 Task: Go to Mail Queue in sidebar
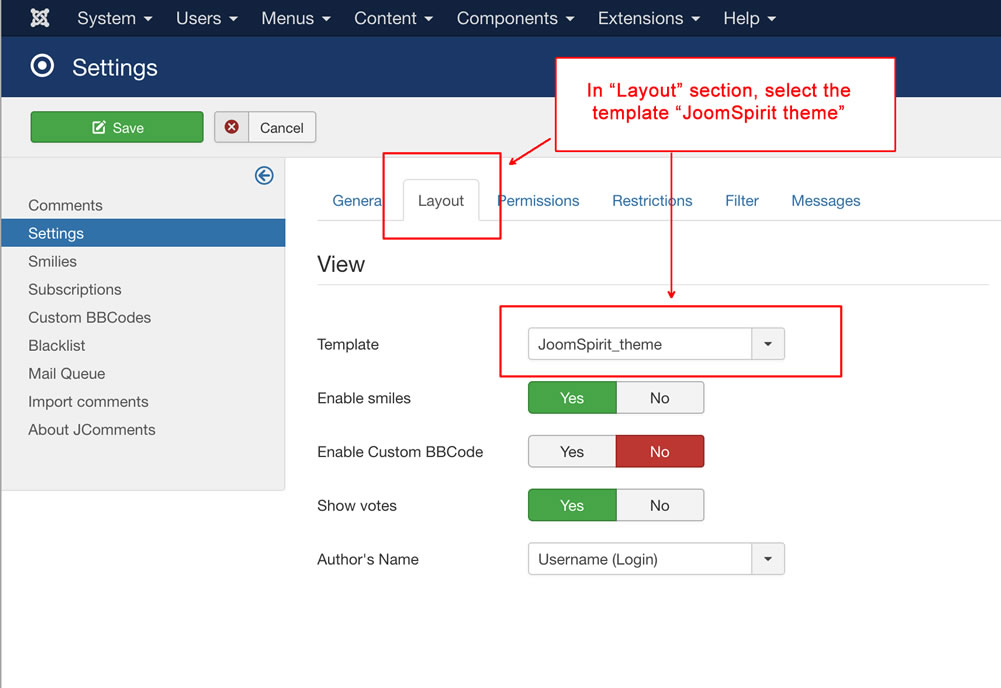tap(66, 373)
